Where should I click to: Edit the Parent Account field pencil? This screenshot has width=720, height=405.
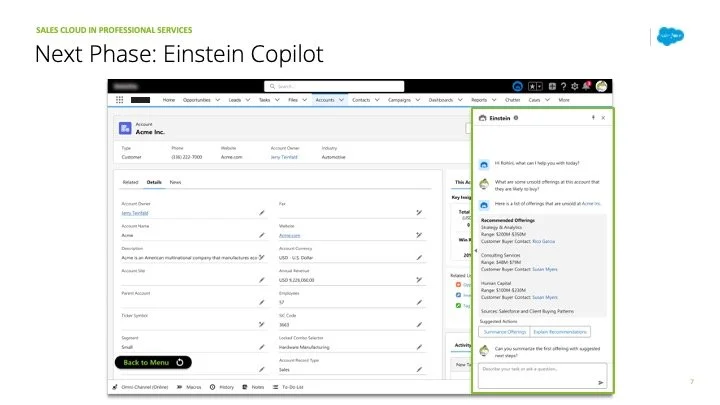tap(262, 302)
